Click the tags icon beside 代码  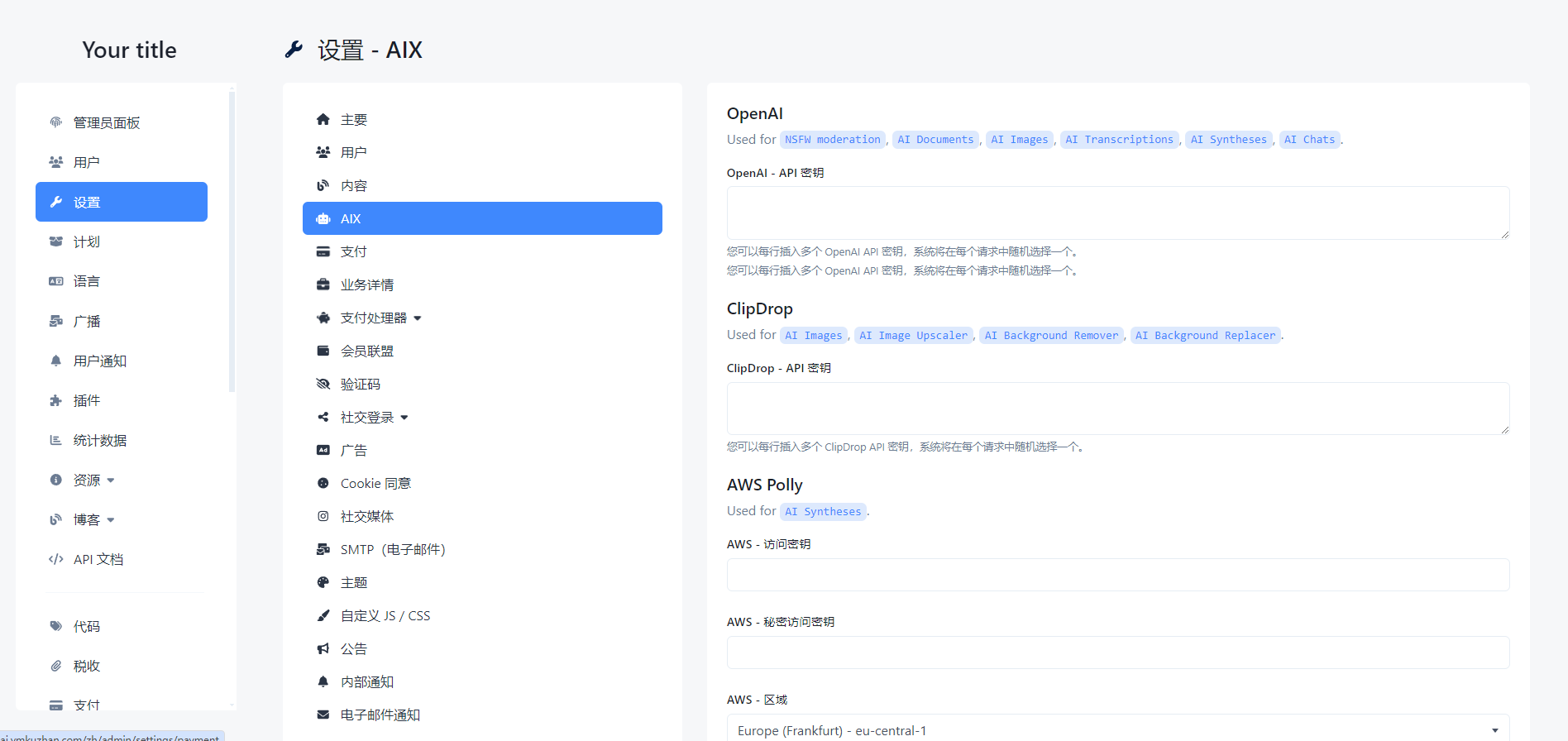click(x=56, y=626)
